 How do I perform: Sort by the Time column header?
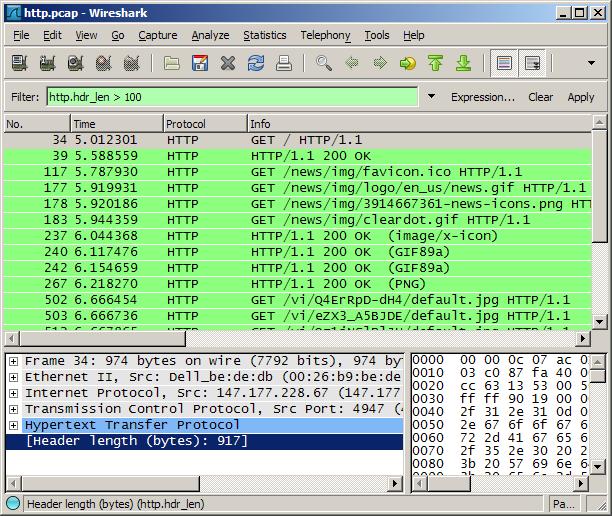[x=117, y=124]
